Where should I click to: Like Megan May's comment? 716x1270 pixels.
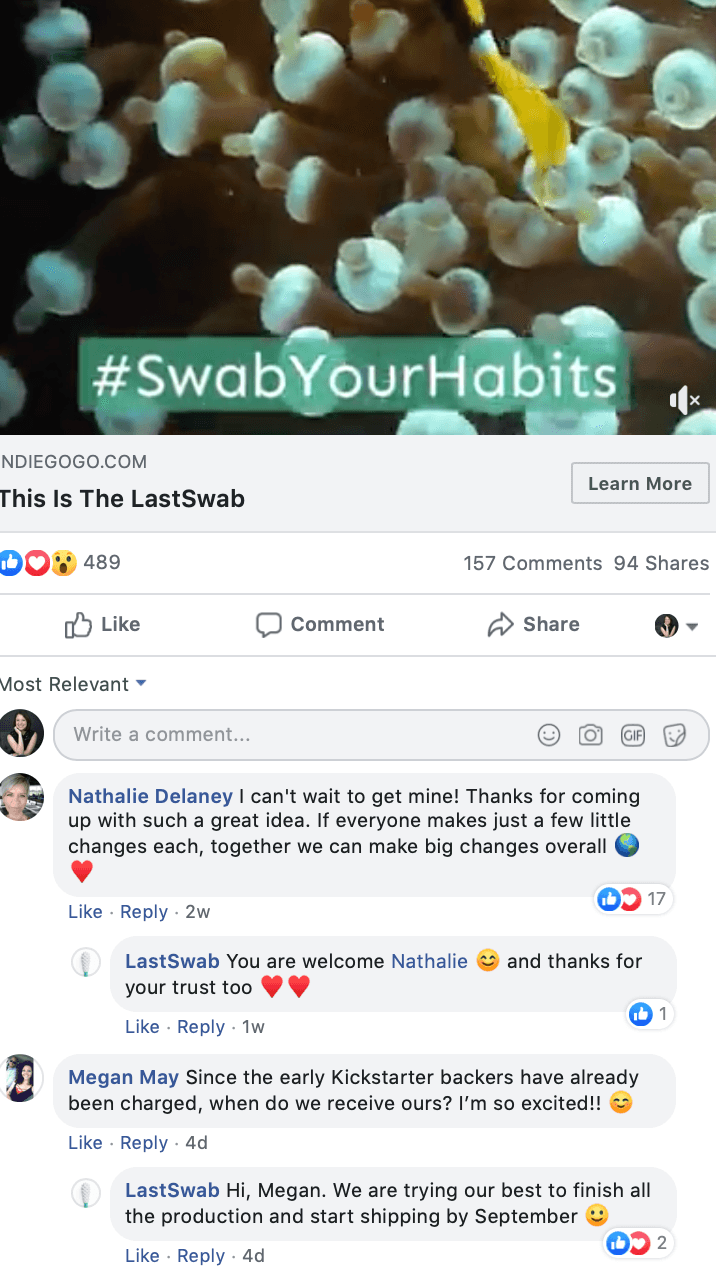coord(85,1143)
